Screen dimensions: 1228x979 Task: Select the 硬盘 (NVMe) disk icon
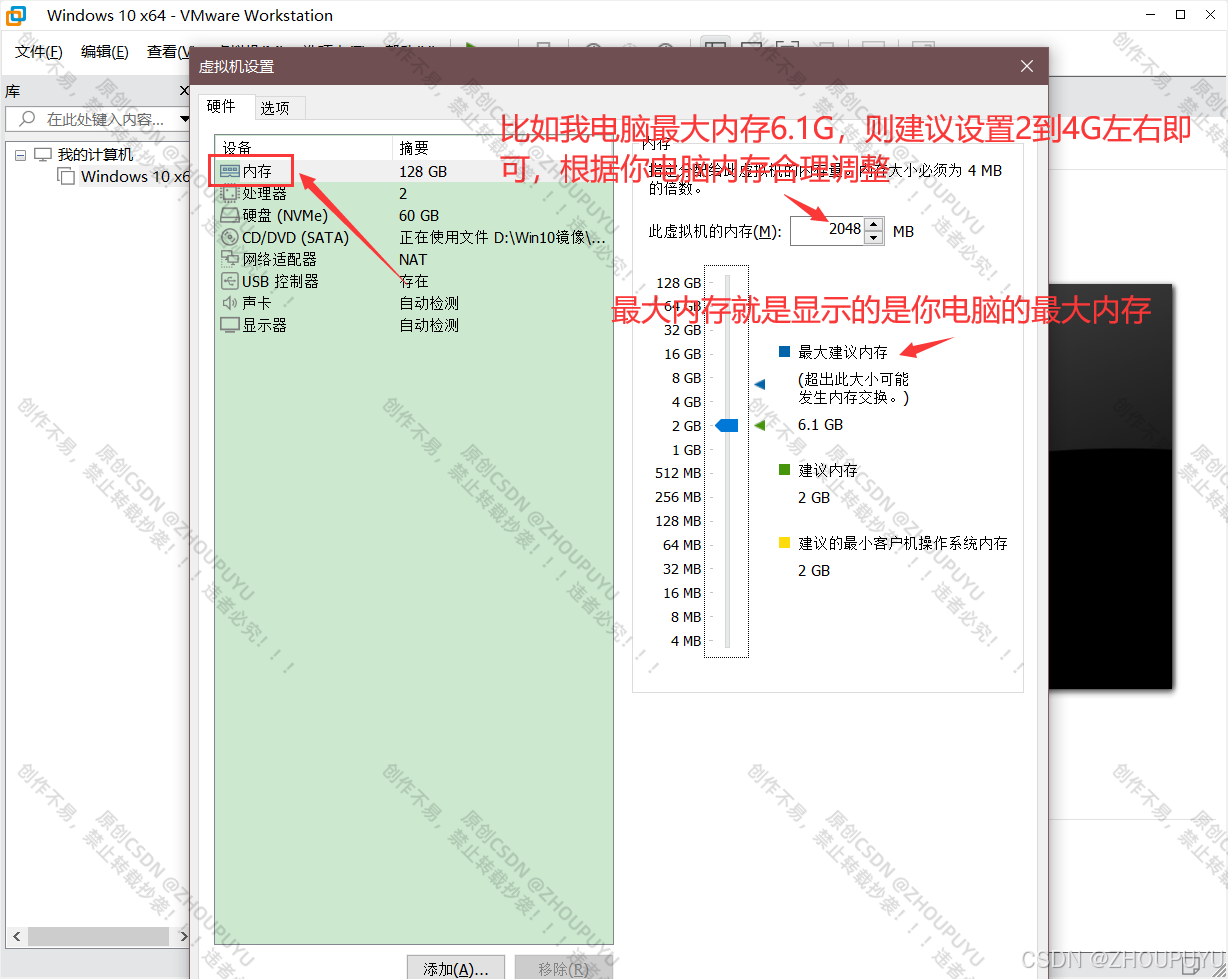[230, 216]
